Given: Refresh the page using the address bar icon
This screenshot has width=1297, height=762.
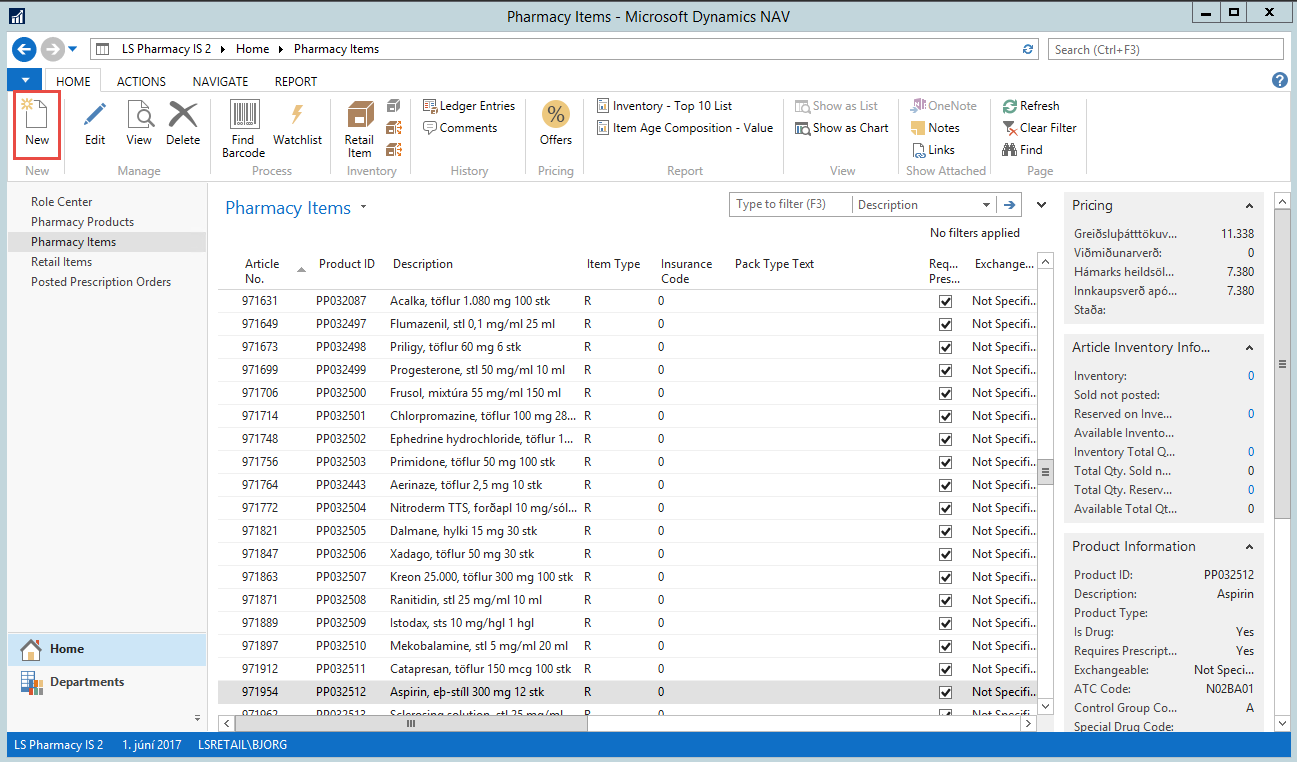Looking at the screenshot, I should [1028, 49].
